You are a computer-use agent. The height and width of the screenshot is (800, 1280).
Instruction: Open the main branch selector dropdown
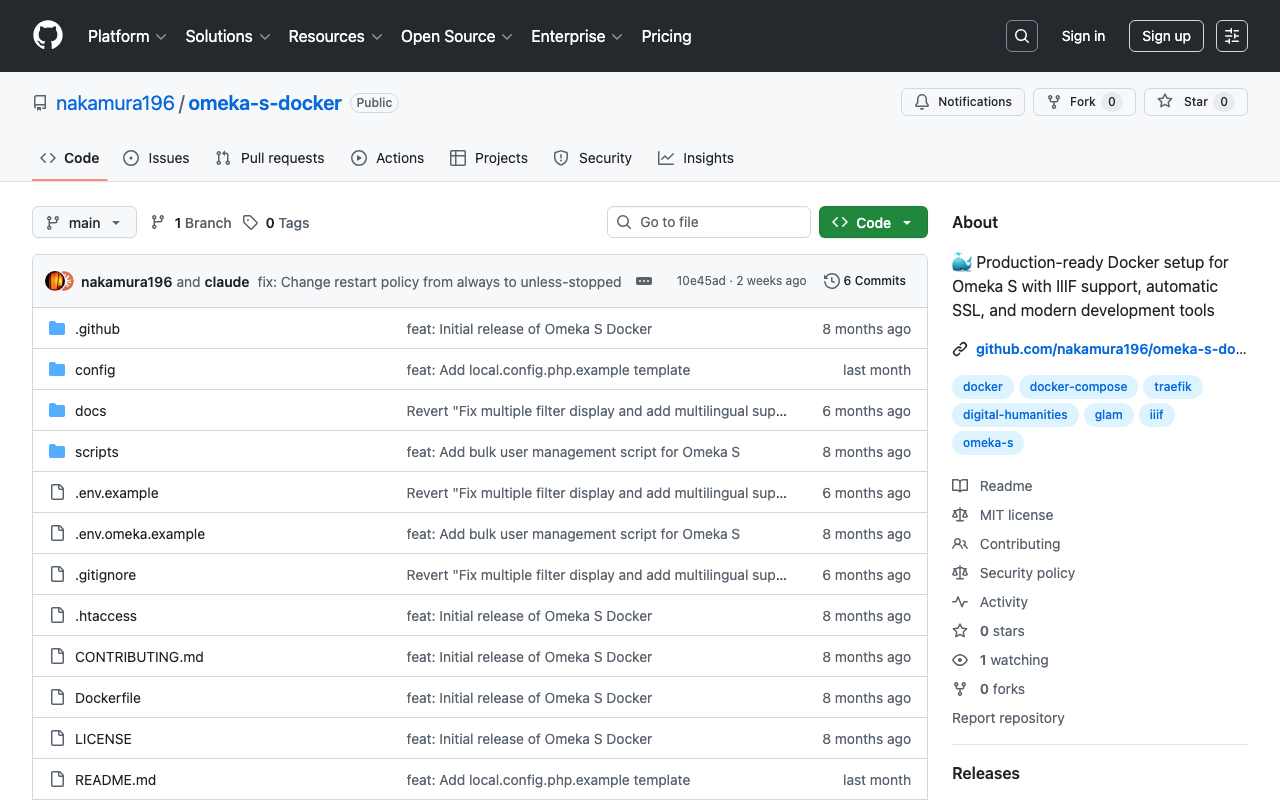coord(84,222)
